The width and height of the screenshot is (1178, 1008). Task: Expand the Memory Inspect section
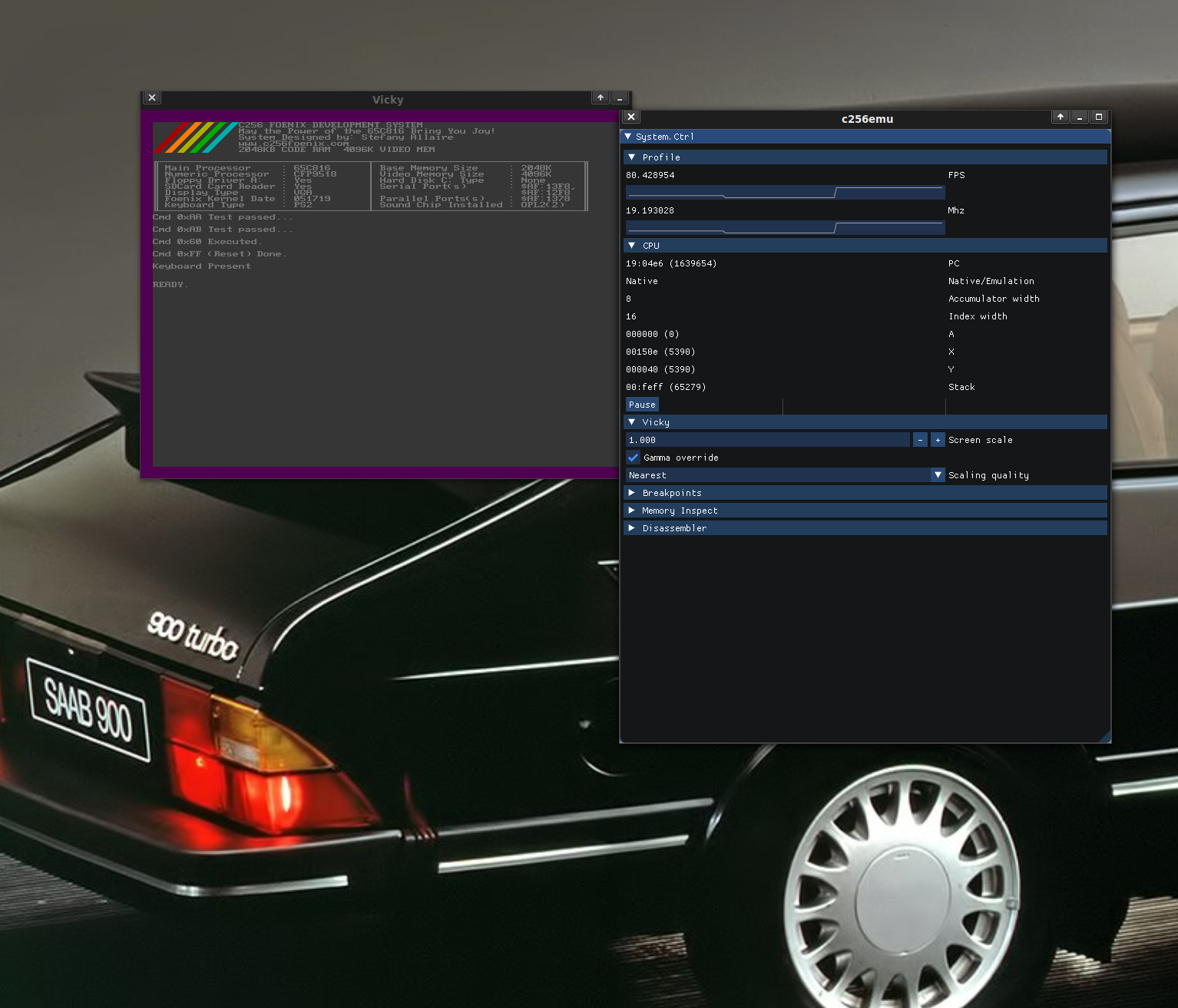(865, 511)
